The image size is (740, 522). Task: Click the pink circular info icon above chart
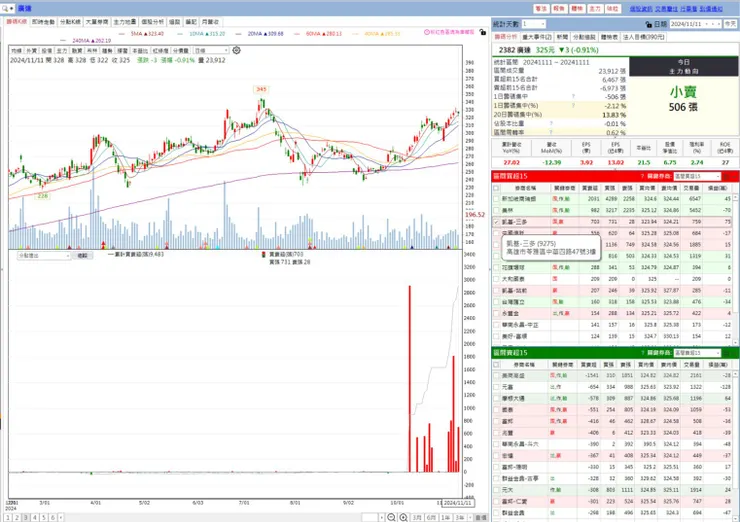coord(427,32)
